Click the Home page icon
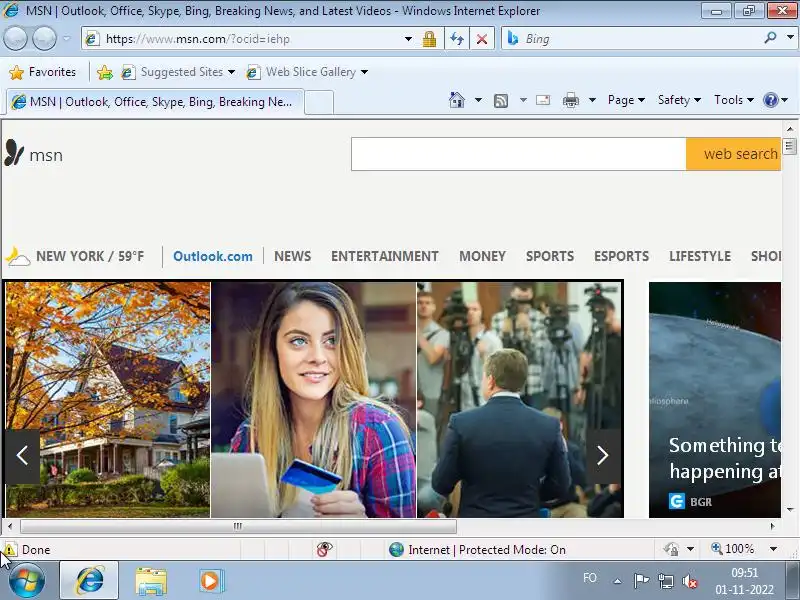Screen dimensions: 800x600 point(457,100)
